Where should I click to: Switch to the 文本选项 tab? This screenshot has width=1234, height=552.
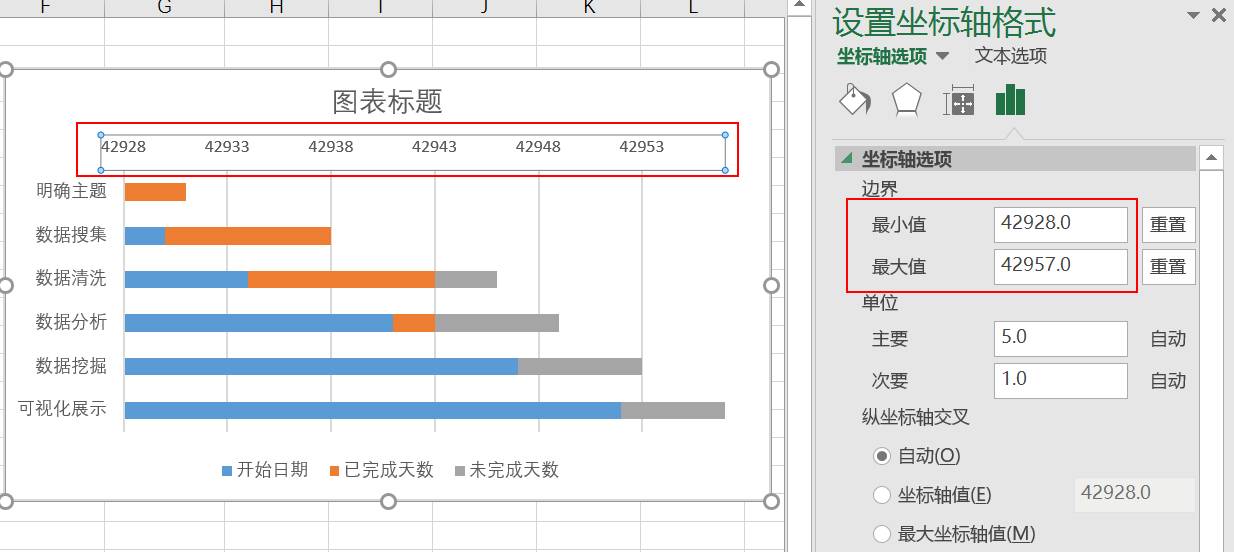(x=1011, y=56)
